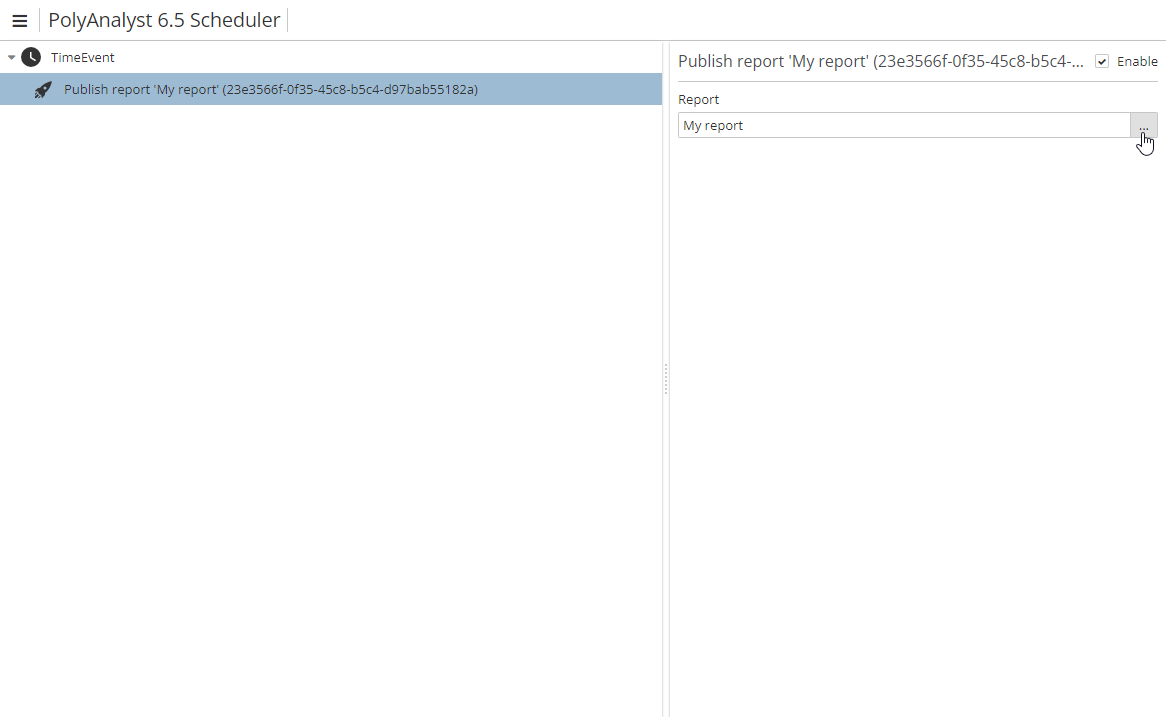Click the PolyAnalyst 6.5 Scheduler title
1166x717 pixels.
(164, 21)
